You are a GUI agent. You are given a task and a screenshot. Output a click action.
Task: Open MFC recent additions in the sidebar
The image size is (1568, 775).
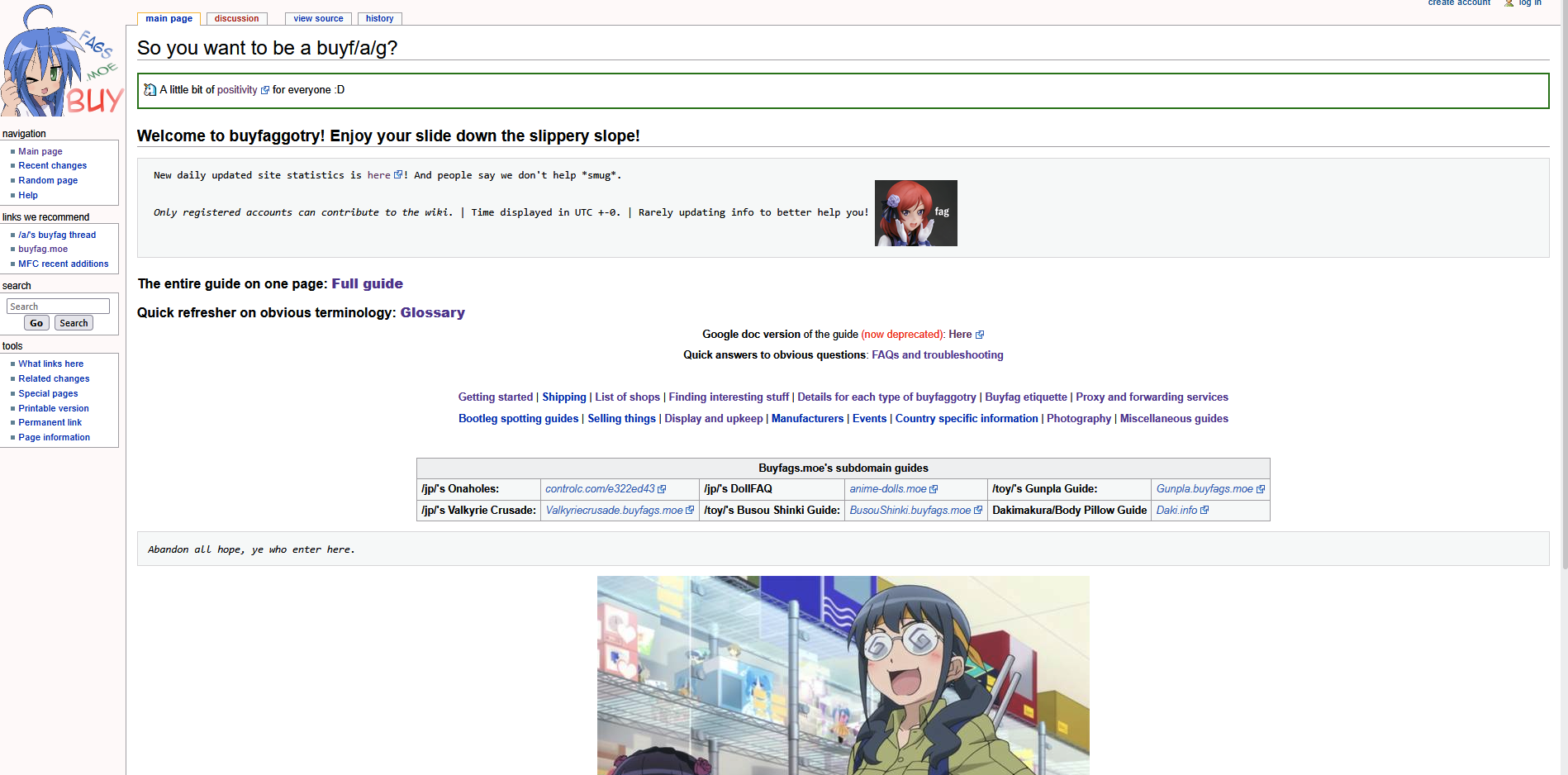click(x=64, y=264)
